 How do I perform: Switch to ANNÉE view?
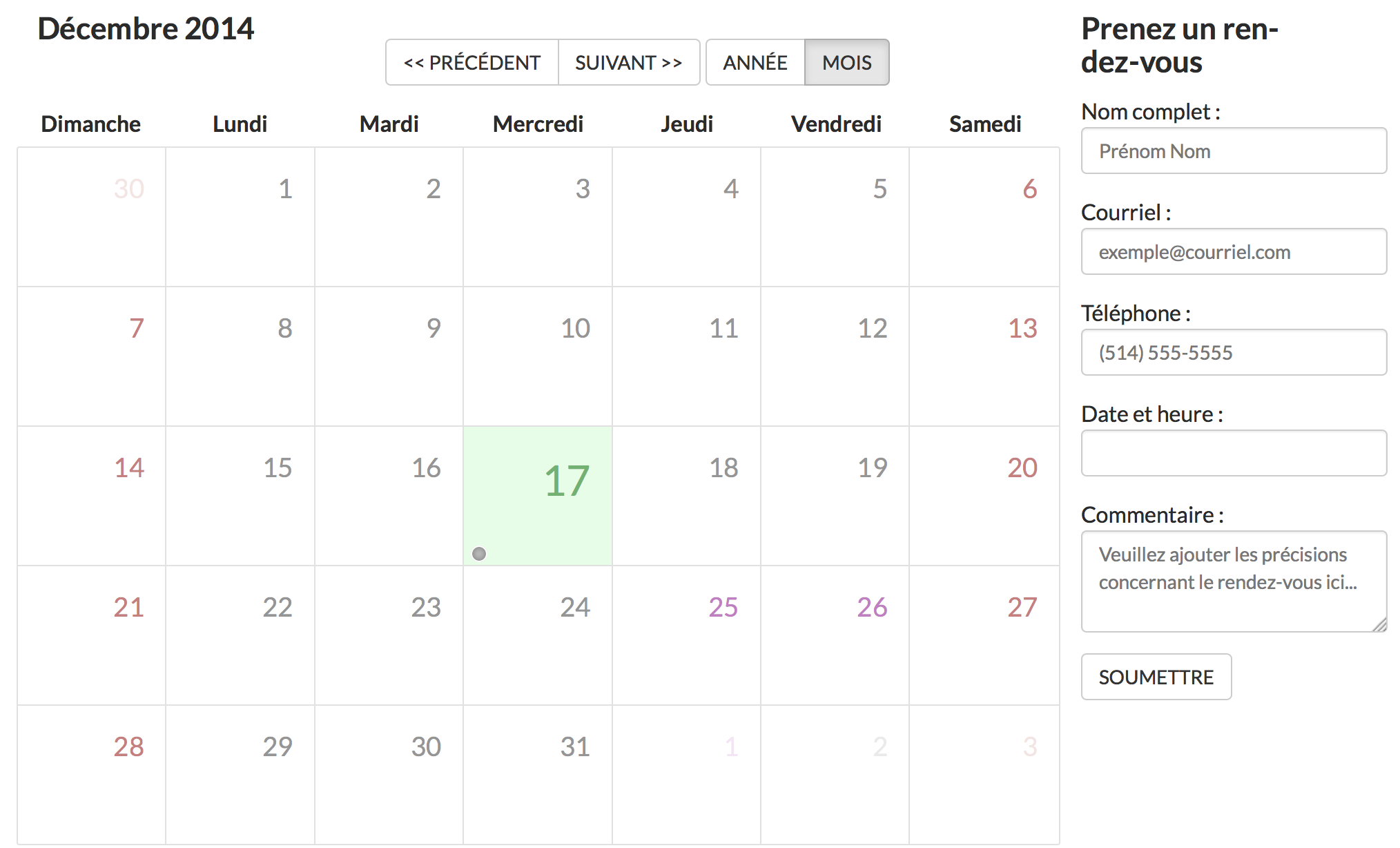[755, 62]
